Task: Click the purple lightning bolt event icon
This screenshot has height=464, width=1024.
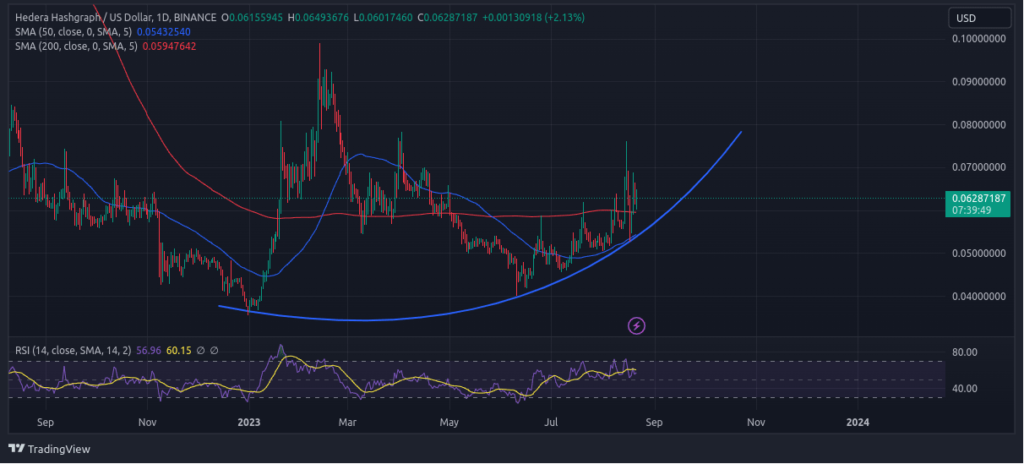Action: pyautogui.click(x=636, y=325)
